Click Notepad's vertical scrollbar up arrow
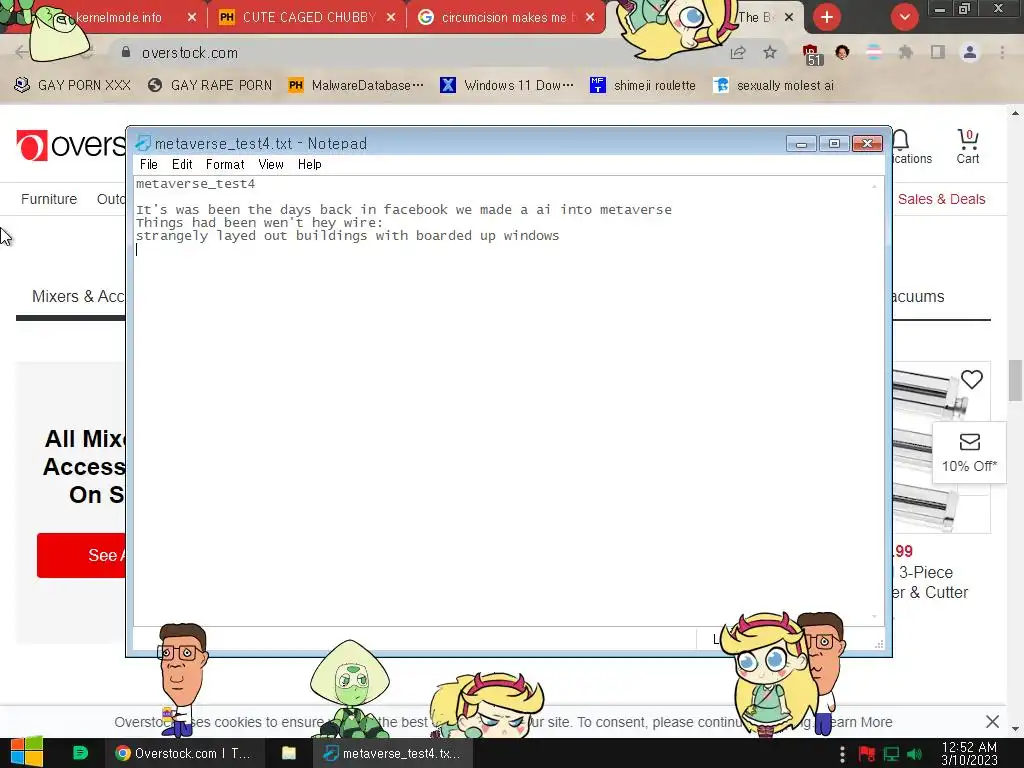1024x768 pixels. [x=874, y=186]
